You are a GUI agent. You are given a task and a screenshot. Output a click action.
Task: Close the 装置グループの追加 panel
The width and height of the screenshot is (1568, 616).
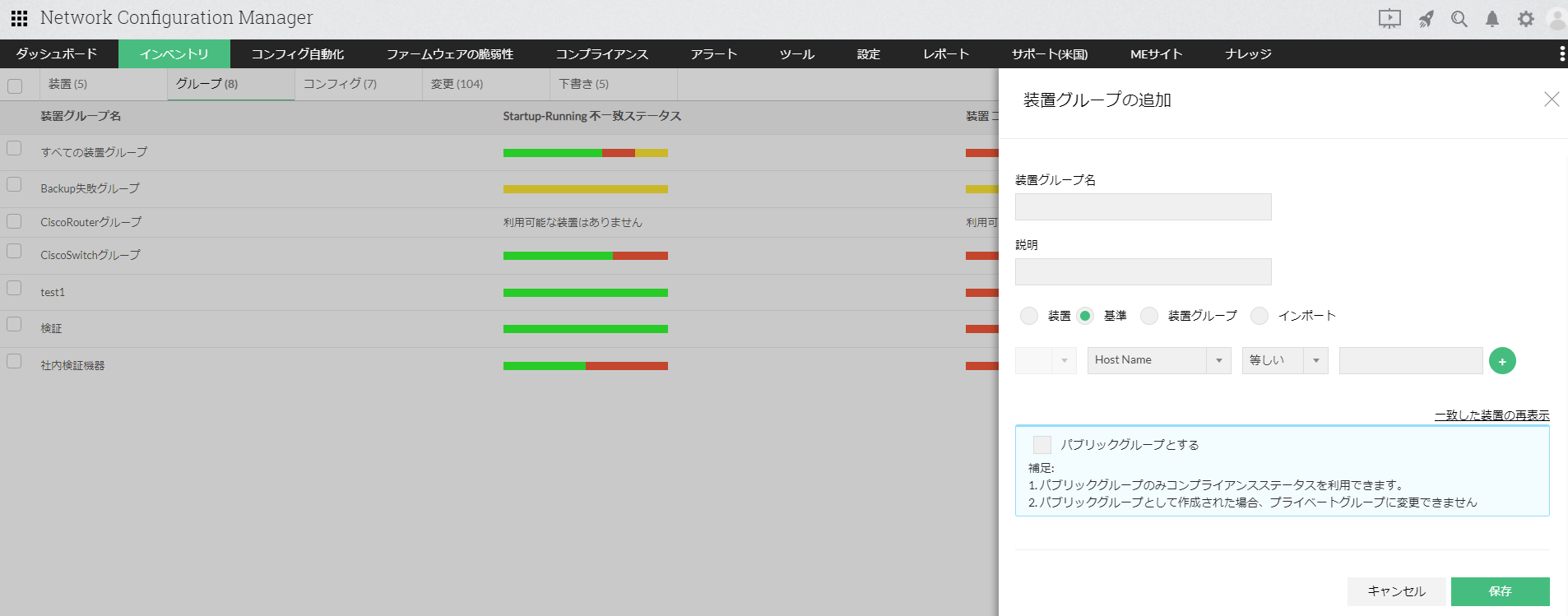click(x=1551, y=100)
